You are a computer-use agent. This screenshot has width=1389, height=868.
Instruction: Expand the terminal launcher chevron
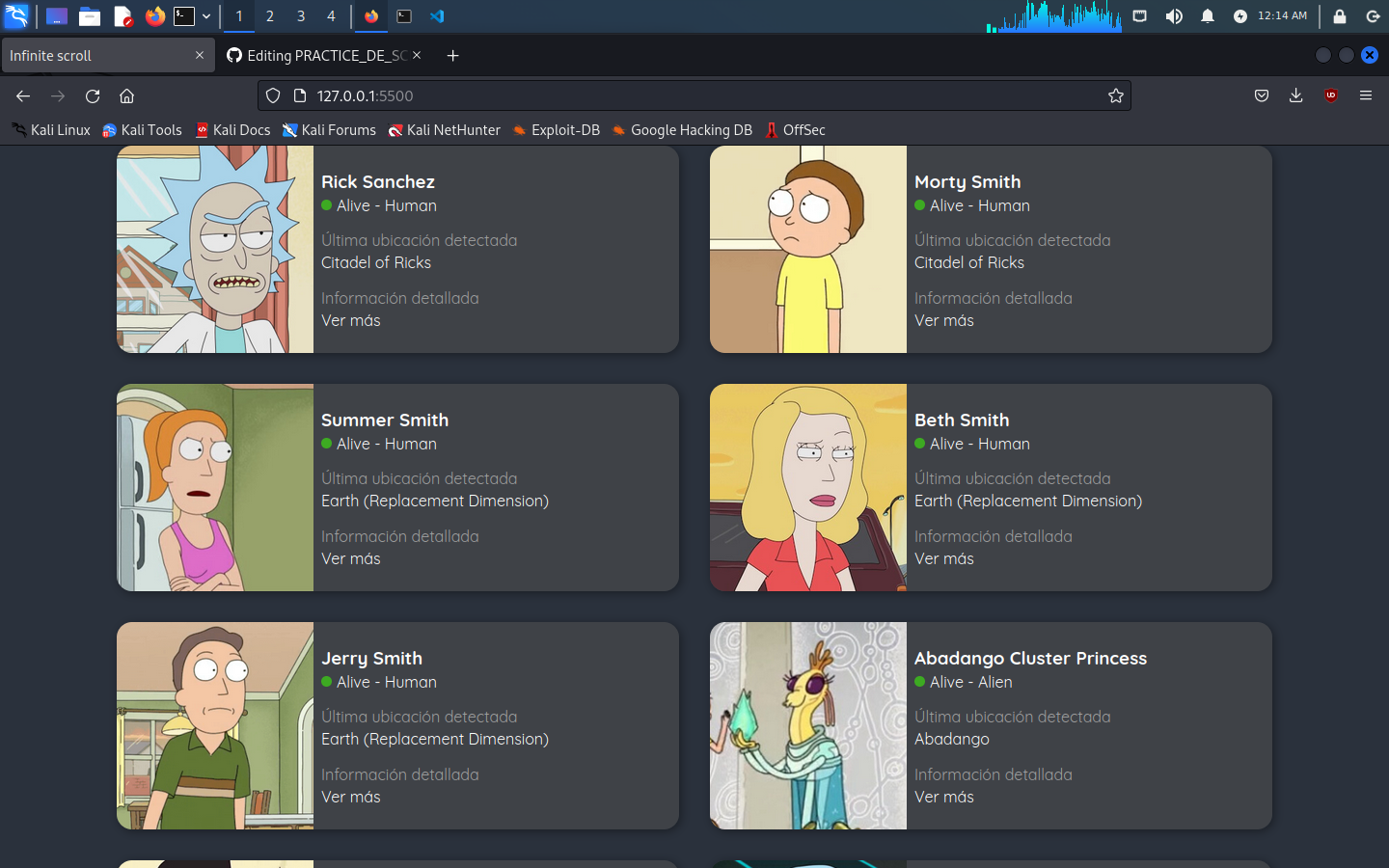205,16
